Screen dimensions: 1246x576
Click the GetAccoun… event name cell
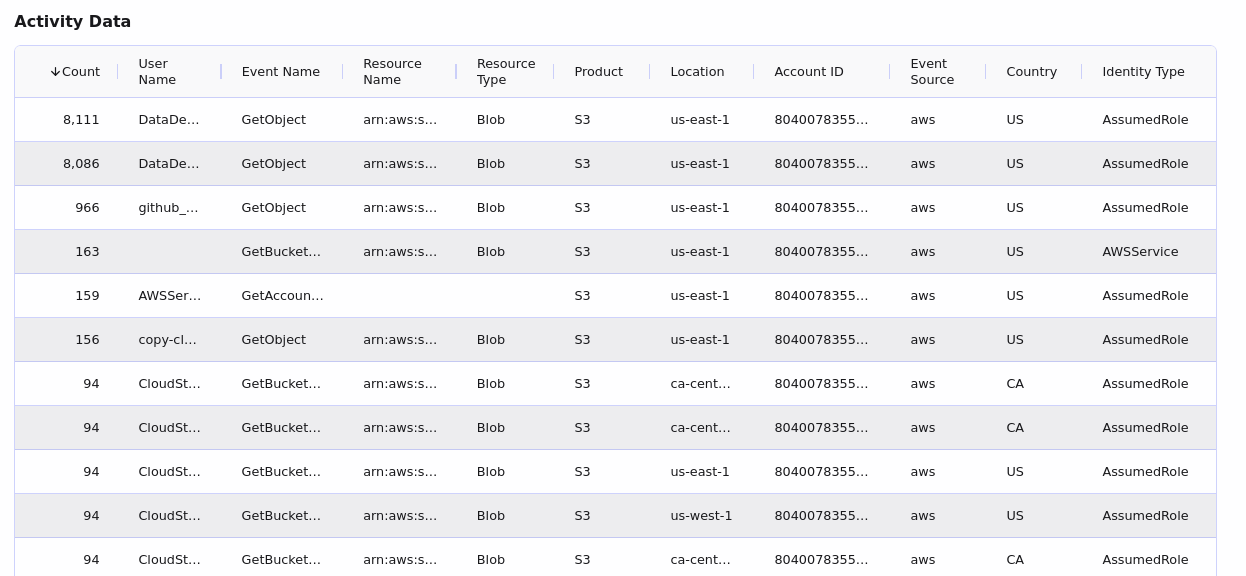point(282,296)
